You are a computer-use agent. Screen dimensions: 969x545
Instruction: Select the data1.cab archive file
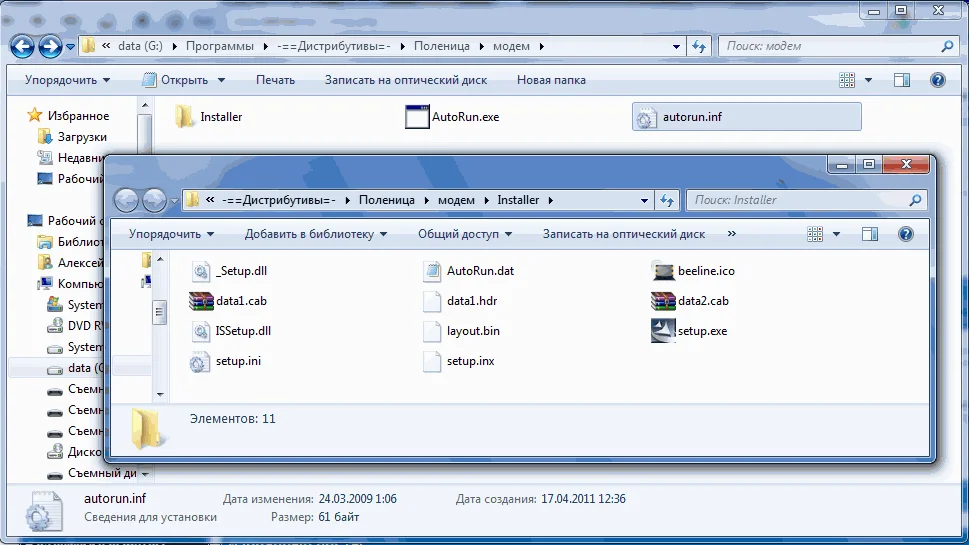(x=229, y=301)
